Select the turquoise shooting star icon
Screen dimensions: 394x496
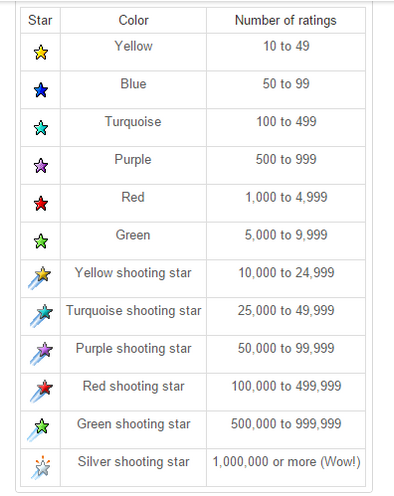pyautogui.click(x=40, y=316)
